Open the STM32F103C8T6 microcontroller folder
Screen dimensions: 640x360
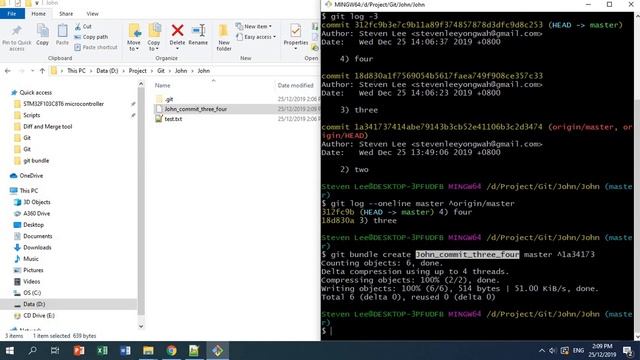[63, 104]
